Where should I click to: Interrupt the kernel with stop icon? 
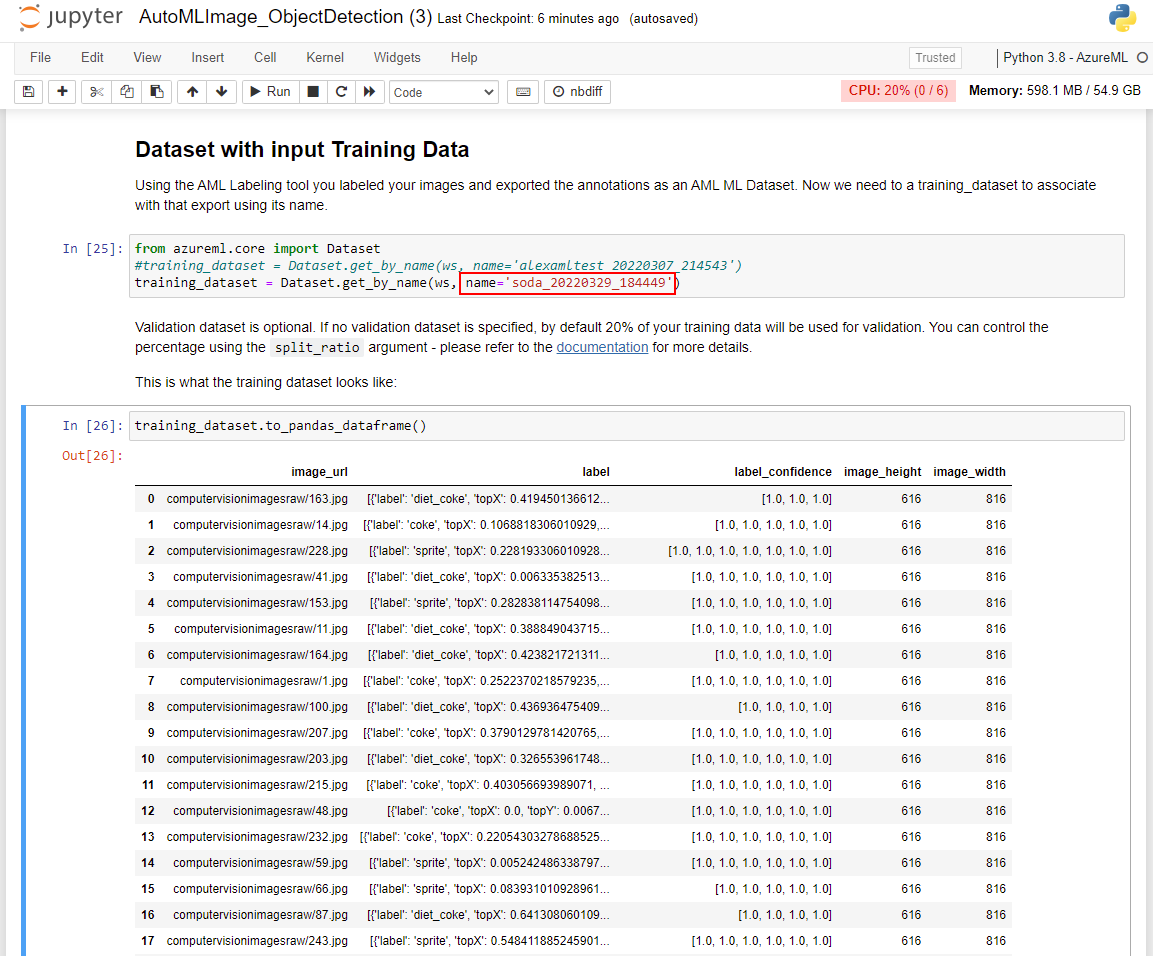tap(313, 92)
